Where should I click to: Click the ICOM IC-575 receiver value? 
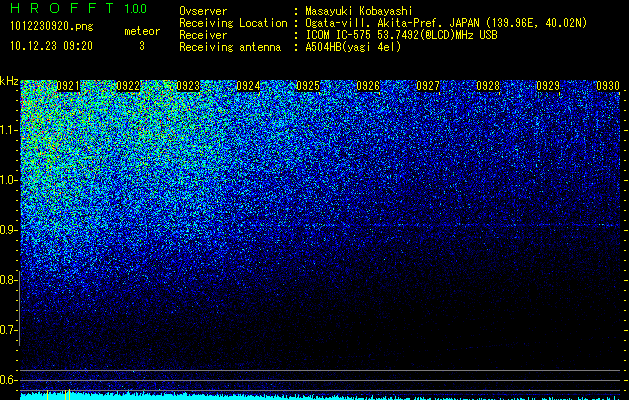tap(401, 35)
